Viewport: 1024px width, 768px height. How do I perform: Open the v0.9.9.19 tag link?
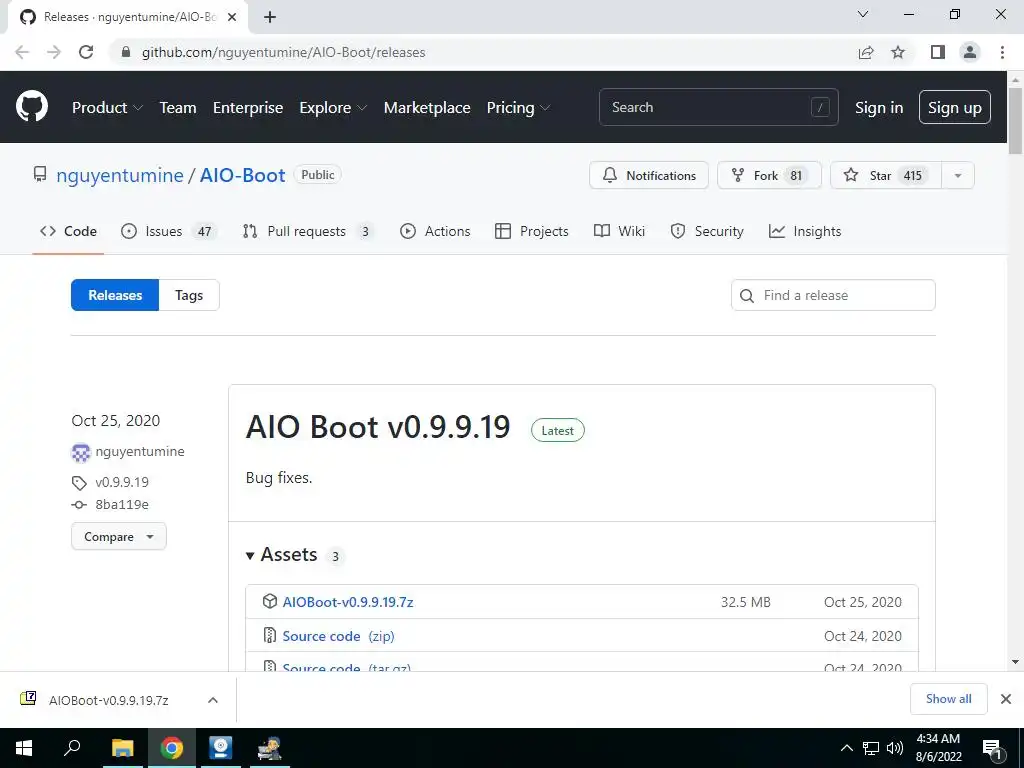[x=122, y=483]
